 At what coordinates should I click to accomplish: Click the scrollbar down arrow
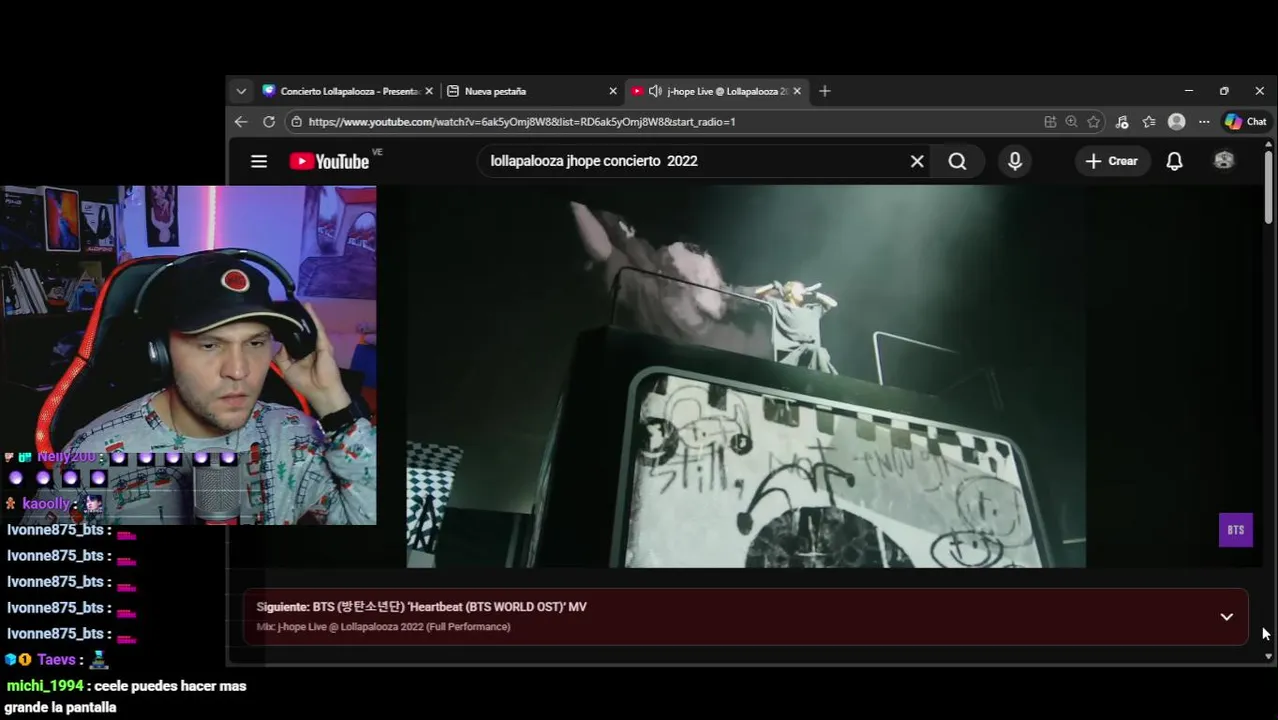coord(1268,656)
